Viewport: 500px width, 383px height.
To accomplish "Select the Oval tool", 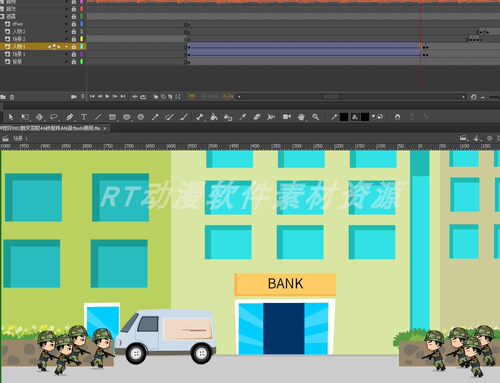I will [x=127, y=117].
